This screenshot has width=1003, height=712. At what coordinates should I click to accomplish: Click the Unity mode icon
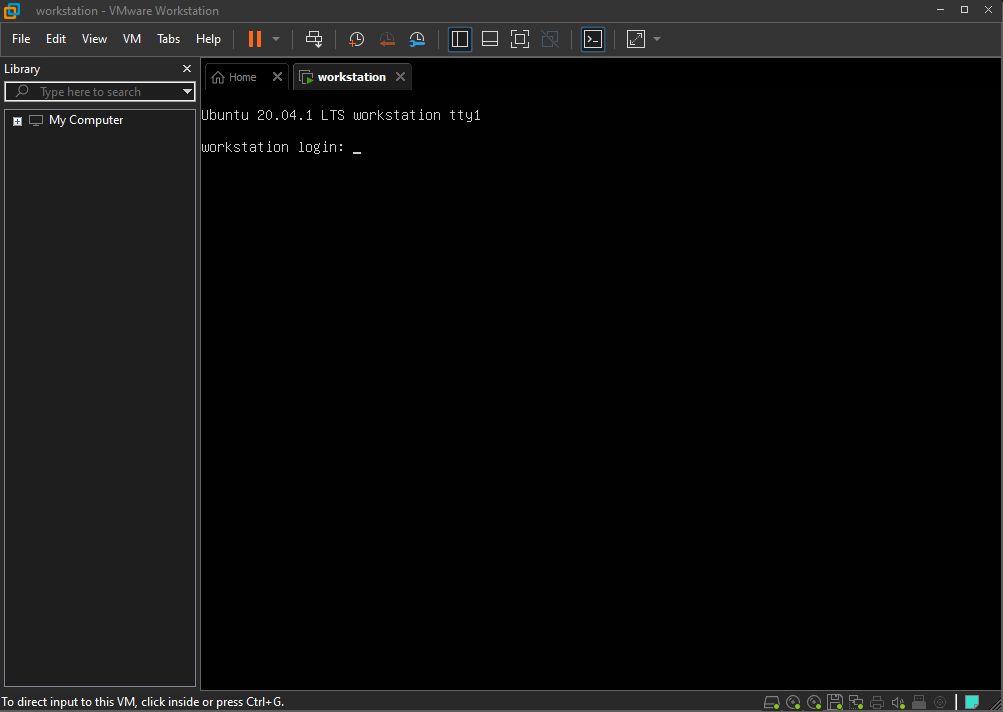tap(550, 39)
